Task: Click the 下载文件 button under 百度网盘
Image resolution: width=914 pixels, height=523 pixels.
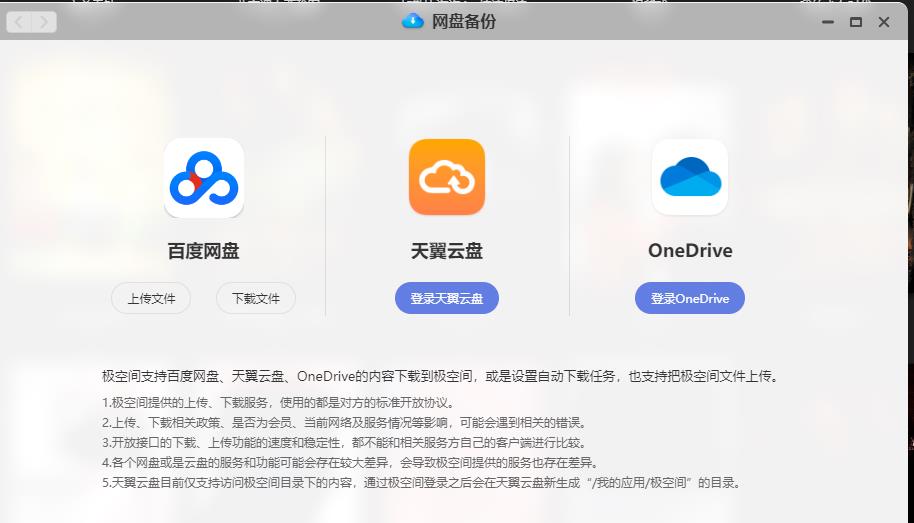Action: click(x=256, y=299)
